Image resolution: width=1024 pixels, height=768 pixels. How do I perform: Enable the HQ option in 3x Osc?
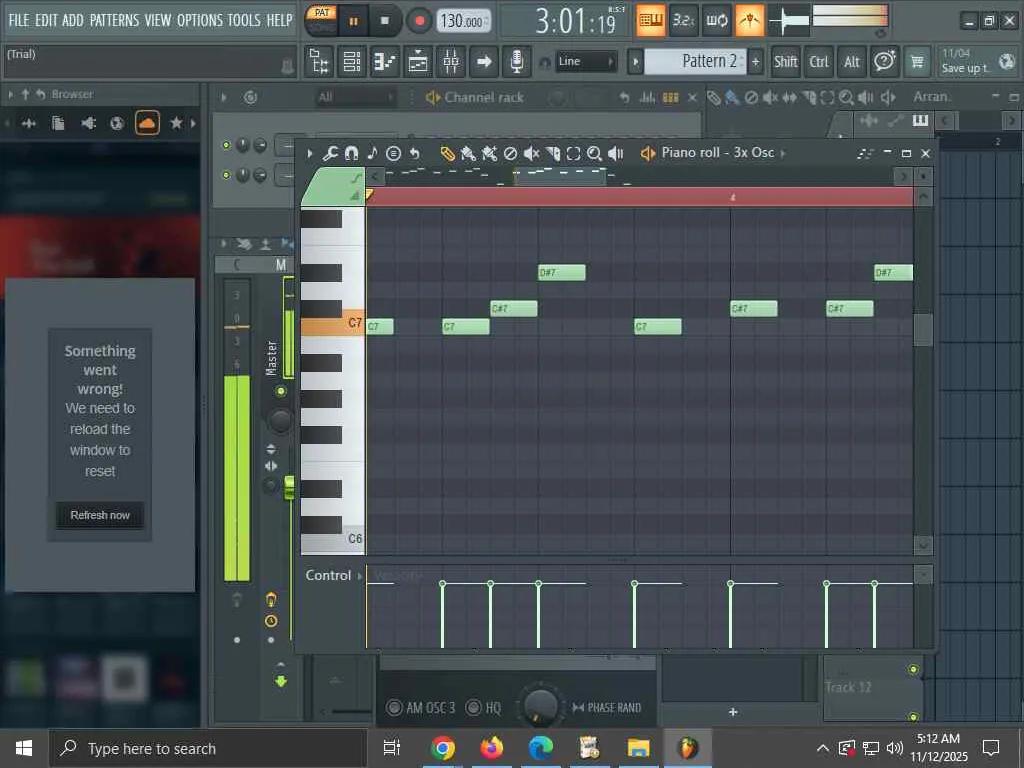[x=473, y=708]
